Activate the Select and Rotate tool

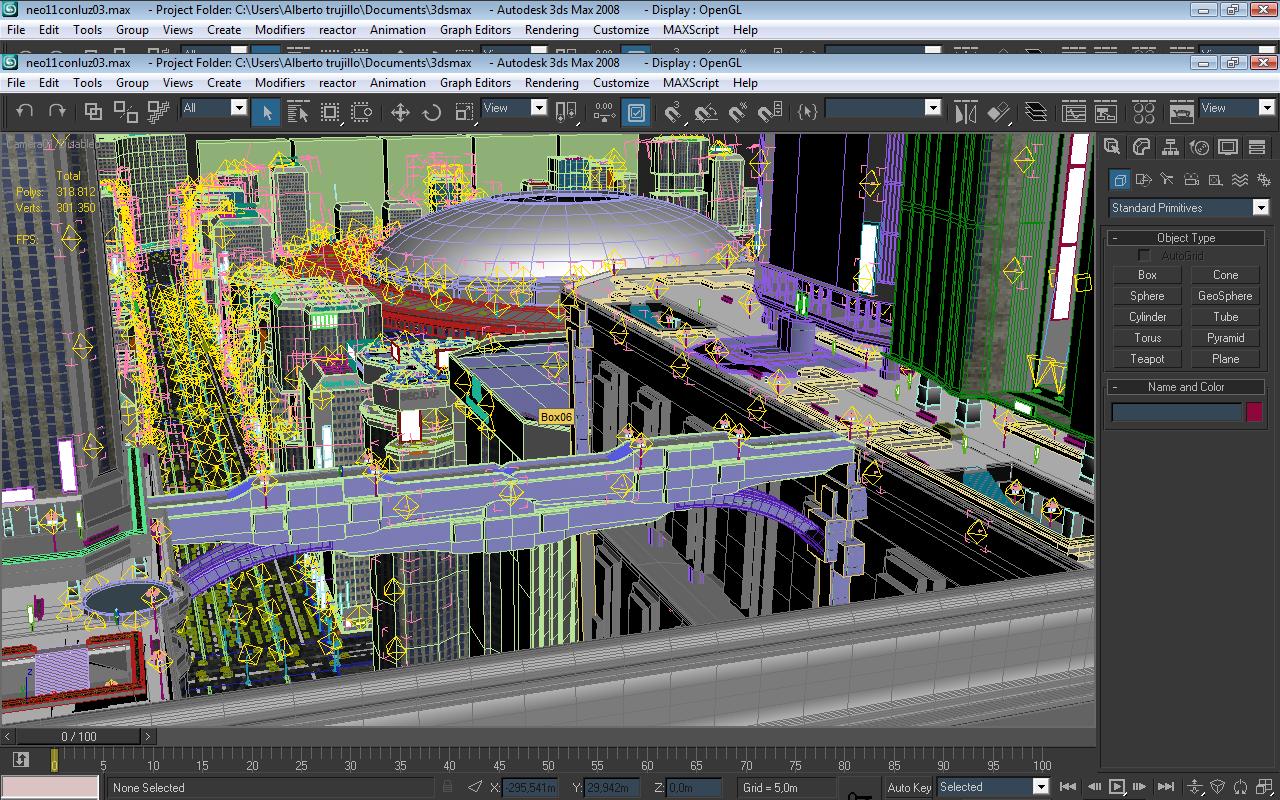[432, 112]
